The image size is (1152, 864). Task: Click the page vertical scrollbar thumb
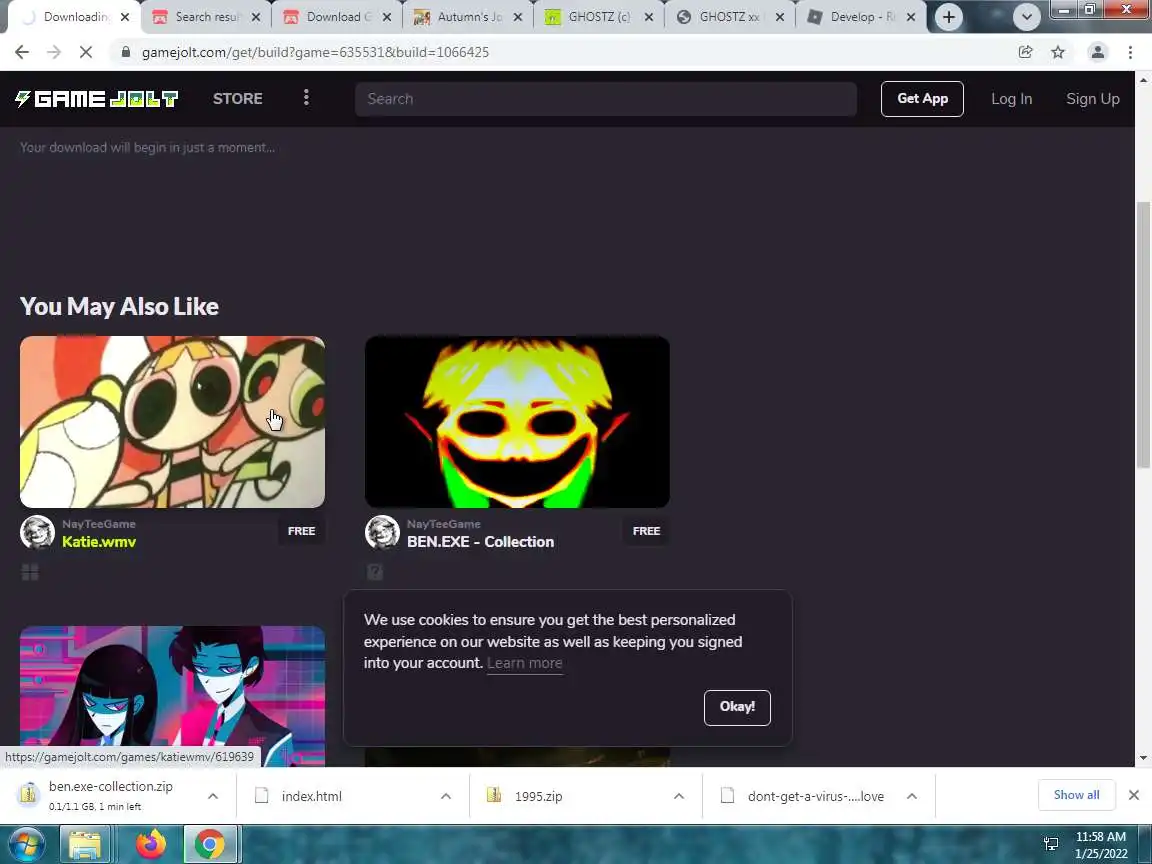pos(1143,334)
